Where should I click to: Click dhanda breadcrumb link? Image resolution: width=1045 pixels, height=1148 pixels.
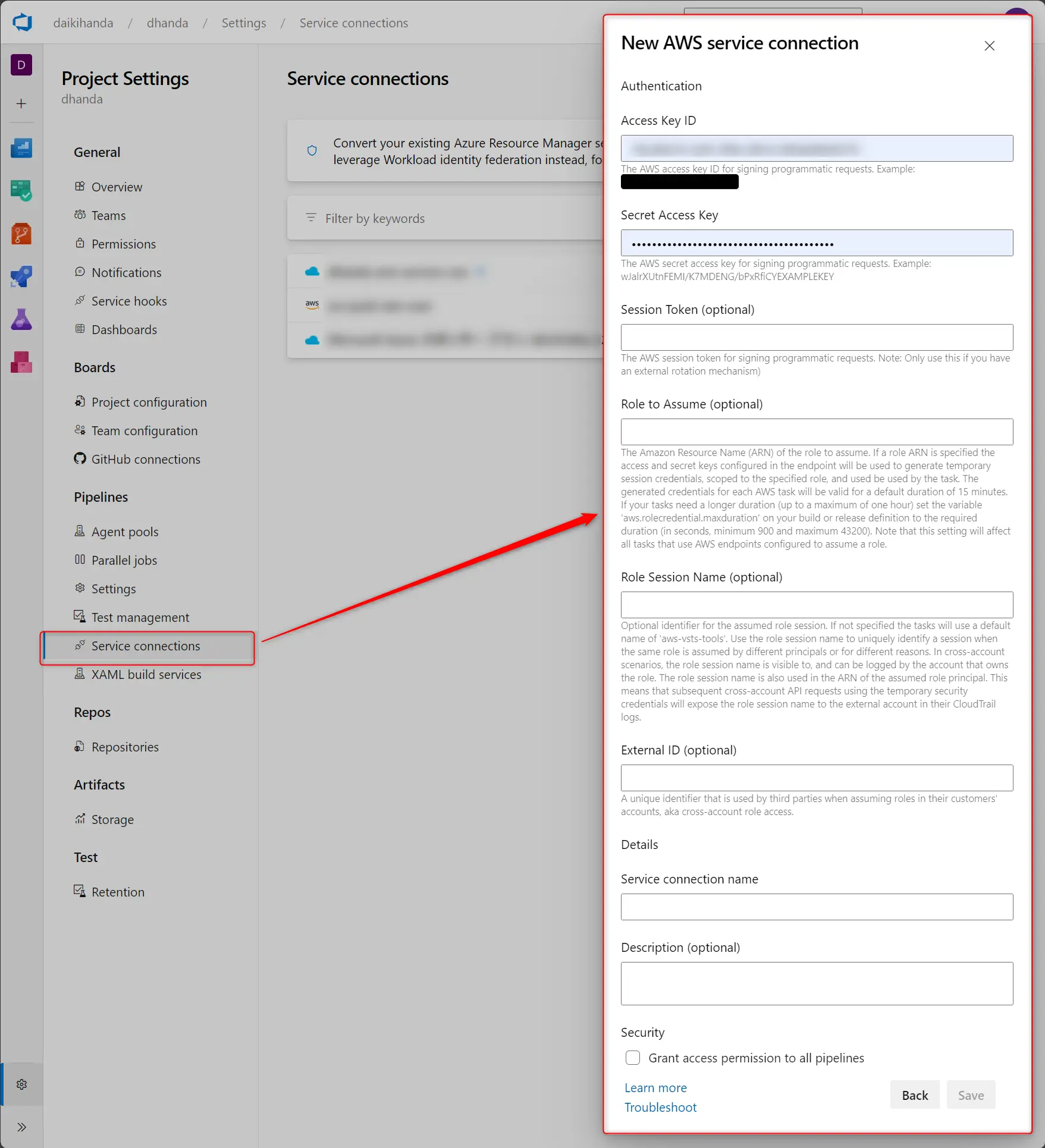(168, 23)
